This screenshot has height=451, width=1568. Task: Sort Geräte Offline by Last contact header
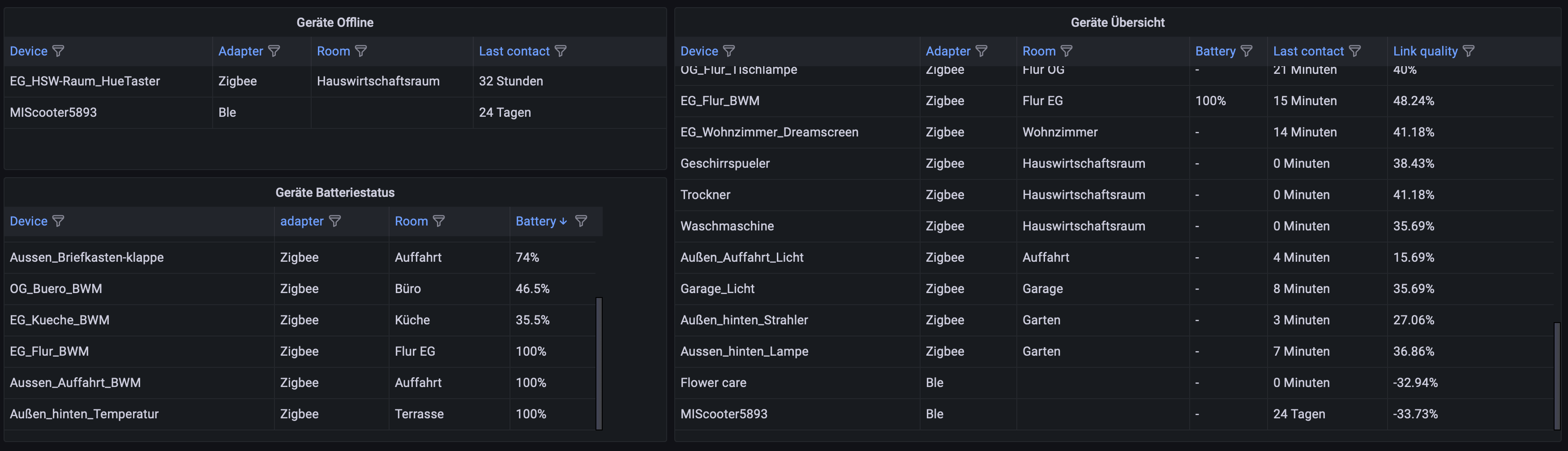(x=514, y=51)
